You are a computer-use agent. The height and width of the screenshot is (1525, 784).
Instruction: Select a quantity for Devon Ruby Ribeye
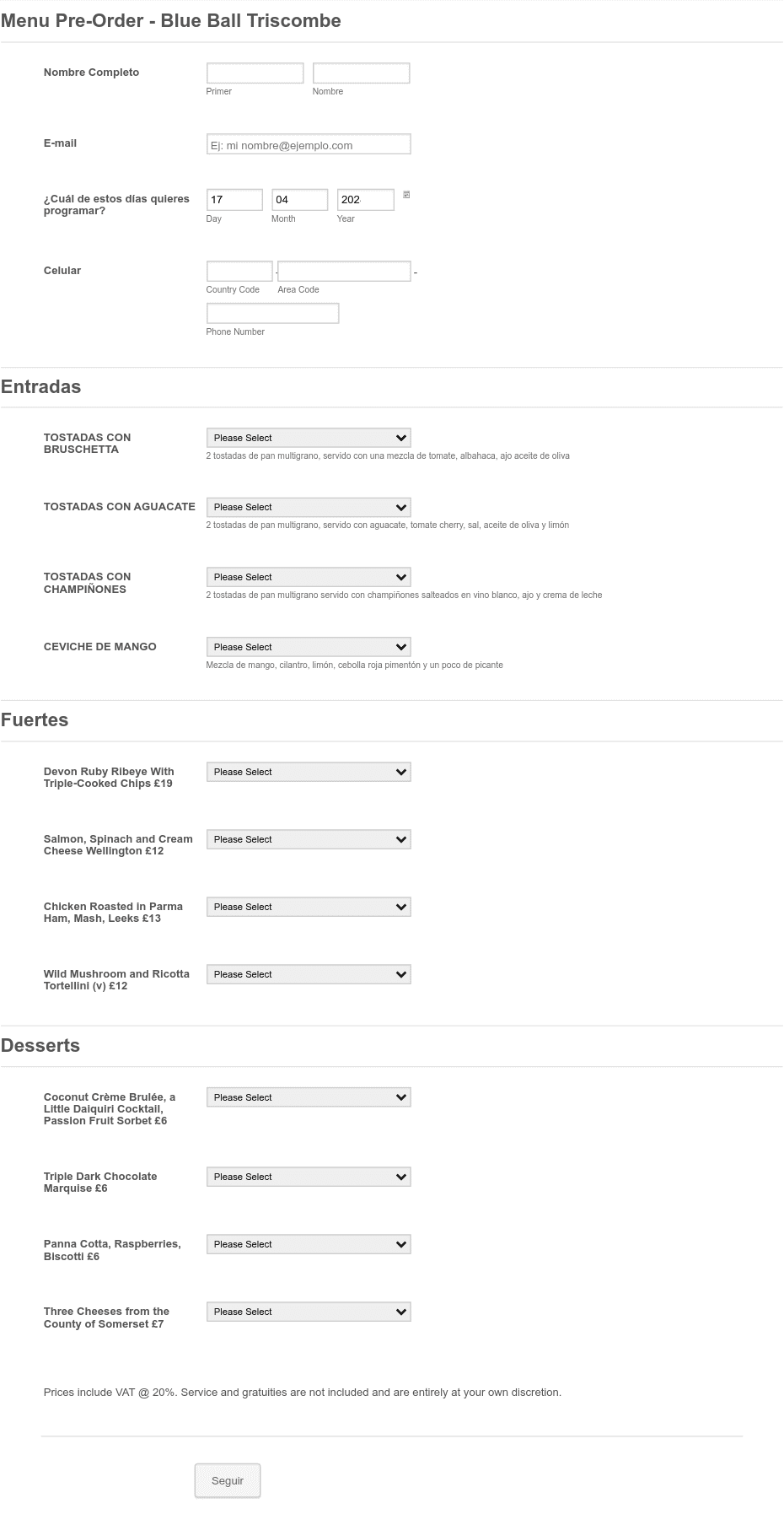coord(309,772)
